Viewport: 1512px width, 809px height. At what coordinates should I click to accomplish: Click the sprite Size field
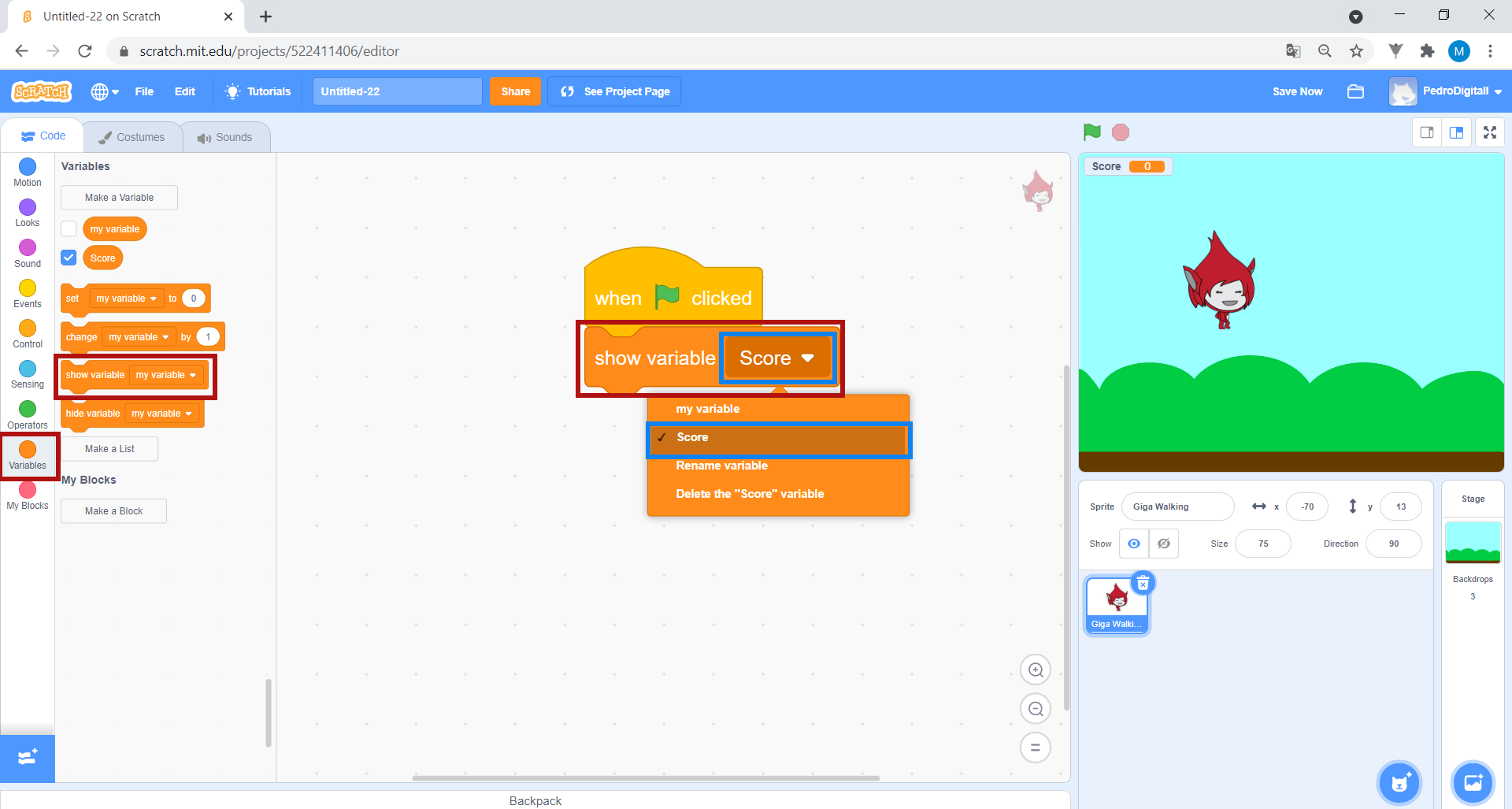tap(1263, 544)
